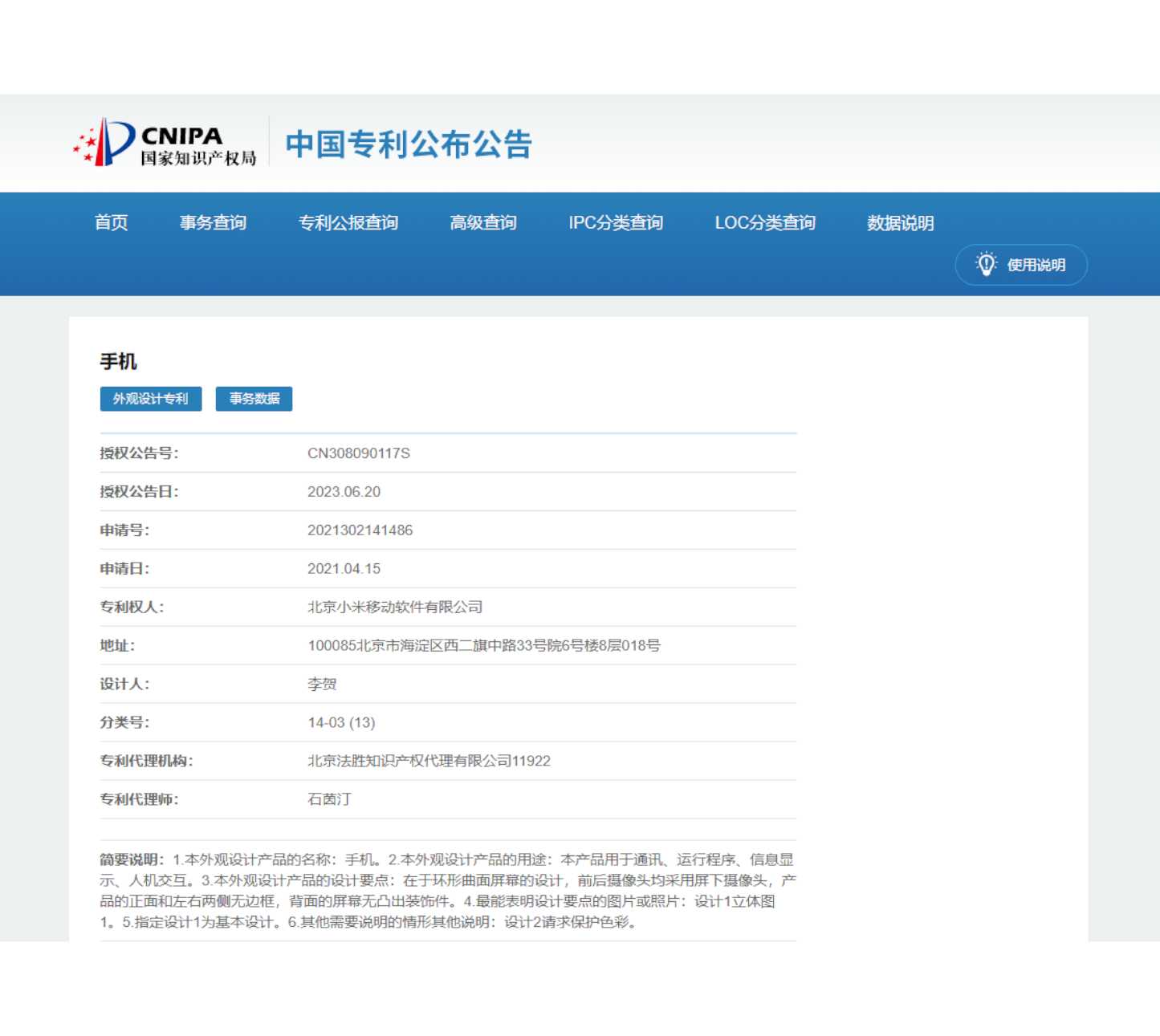Click the 授权公告号 label
Viewport: 1160px width, 1036px height.
139,453
